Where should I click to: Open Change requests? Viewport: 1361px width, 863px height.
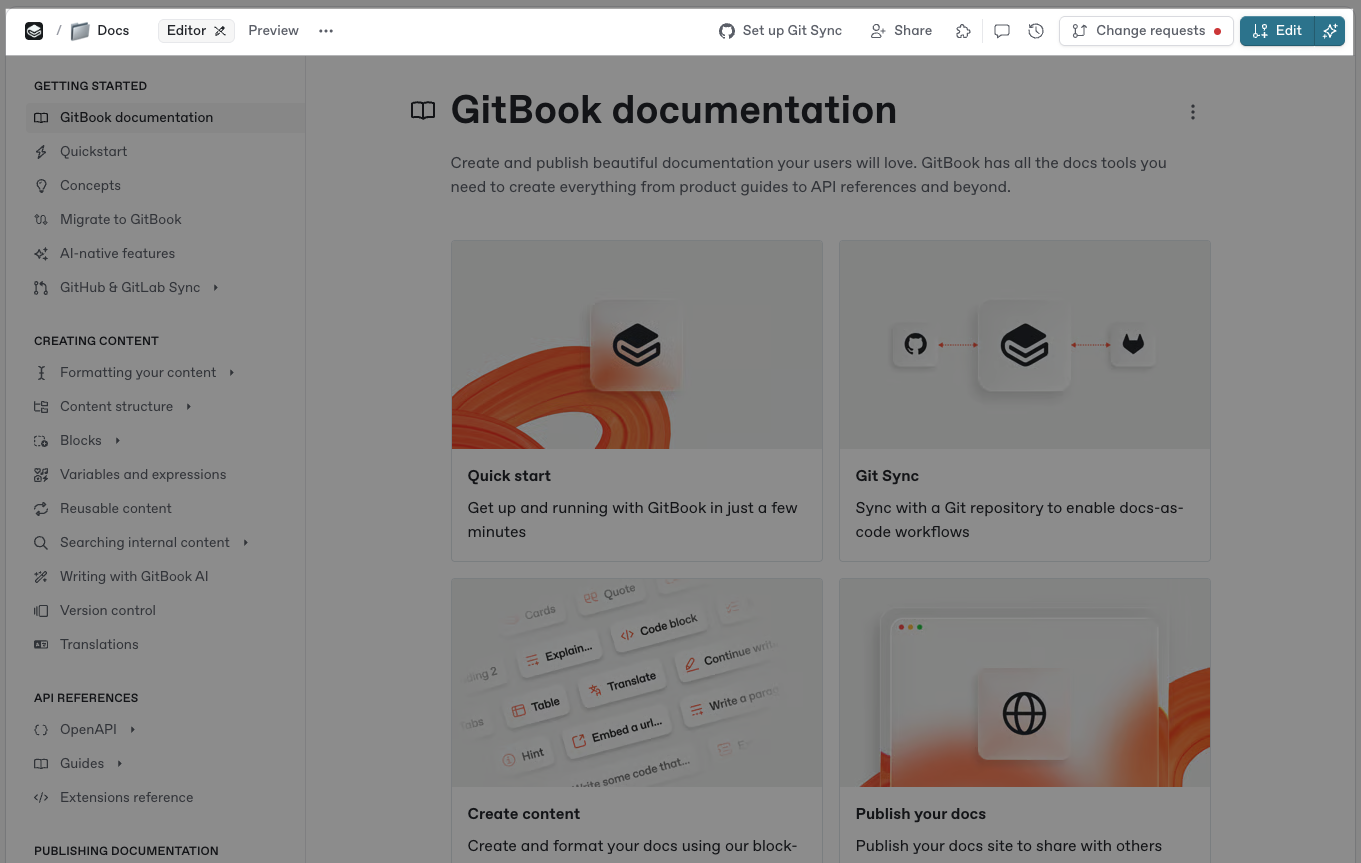(x=1145, y=31)
